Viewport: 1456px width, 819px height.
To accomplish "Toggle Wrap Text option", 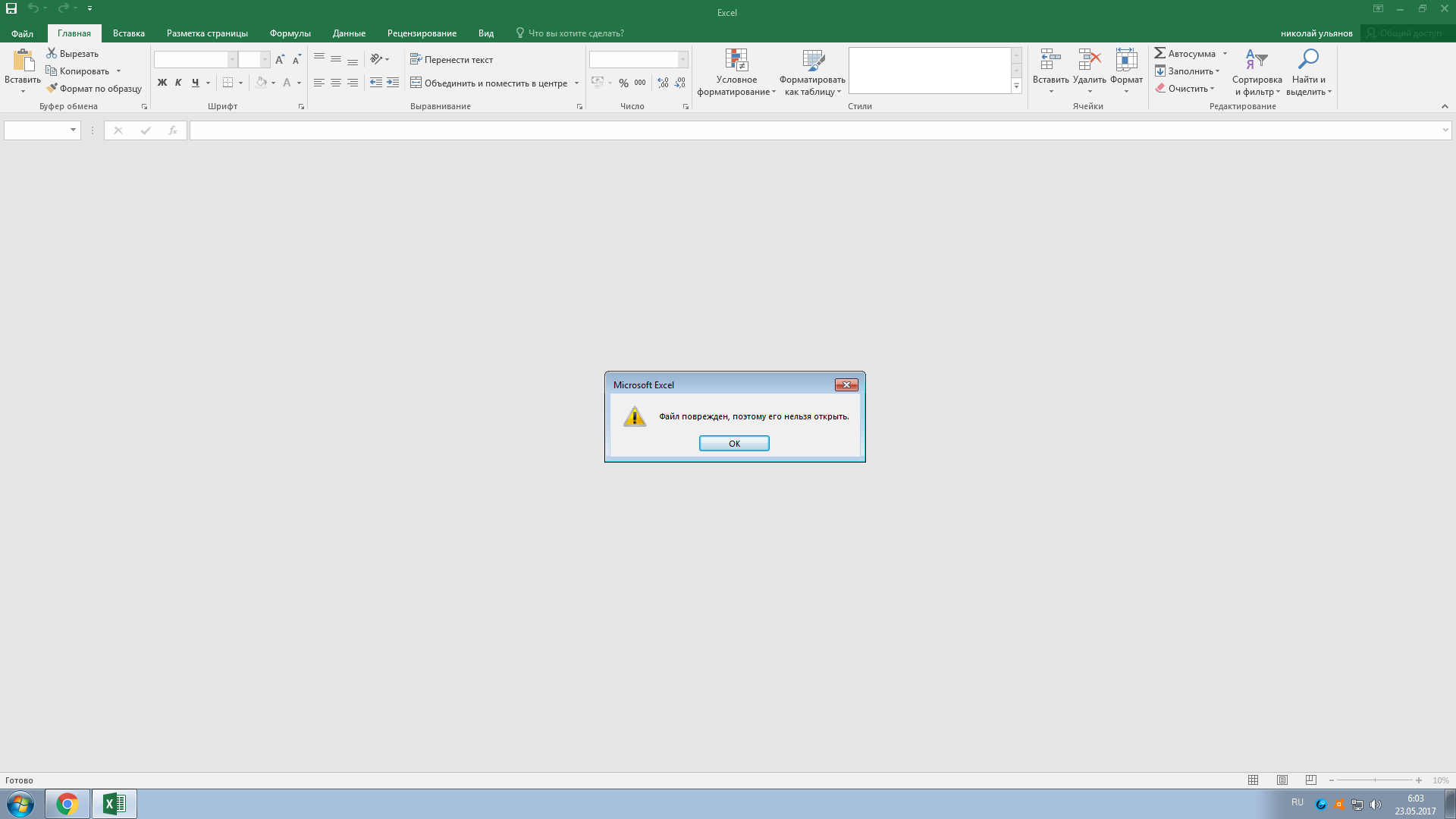I will [x=452, y=60].
